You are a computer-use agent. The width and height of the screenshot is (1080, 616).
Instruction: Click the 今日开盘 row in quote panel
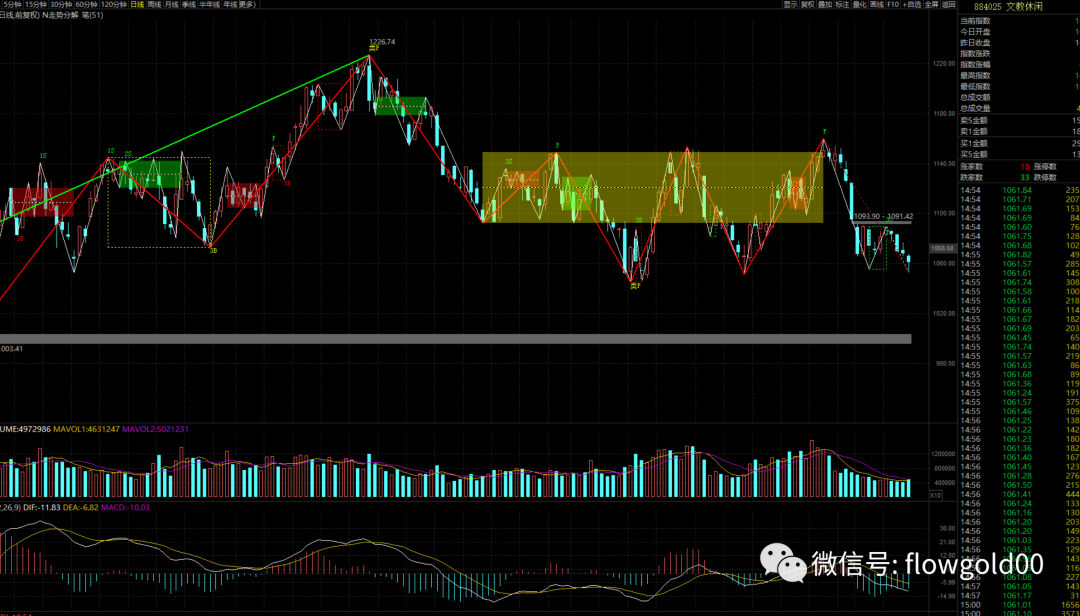tap(1019, 32)
